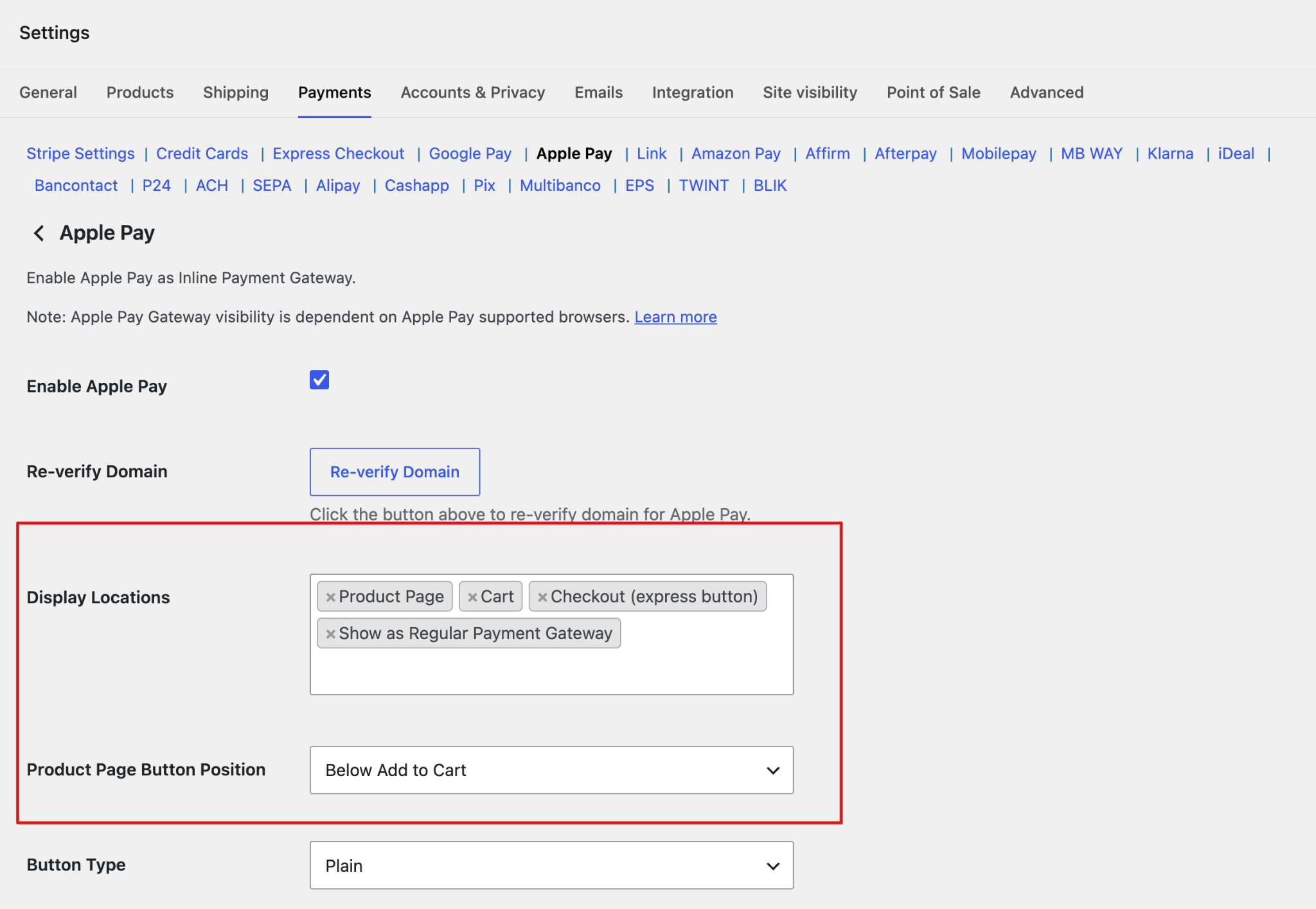This screenshot has width=1316, height=909.
Task: Open Product Page Button Position dropdown
Action: [551, 770]
